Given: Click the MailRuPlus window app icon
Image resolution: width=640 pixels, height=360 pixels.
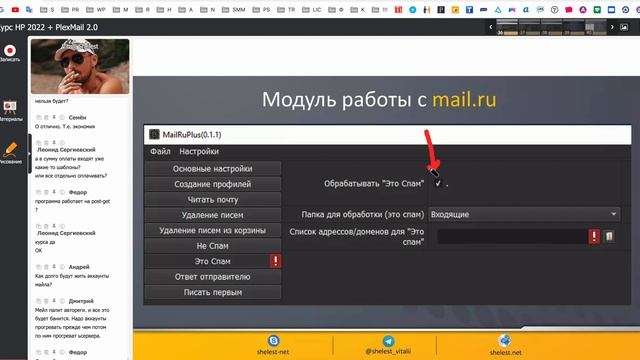Looking at the screenshot, I should (x=154, y=134).
